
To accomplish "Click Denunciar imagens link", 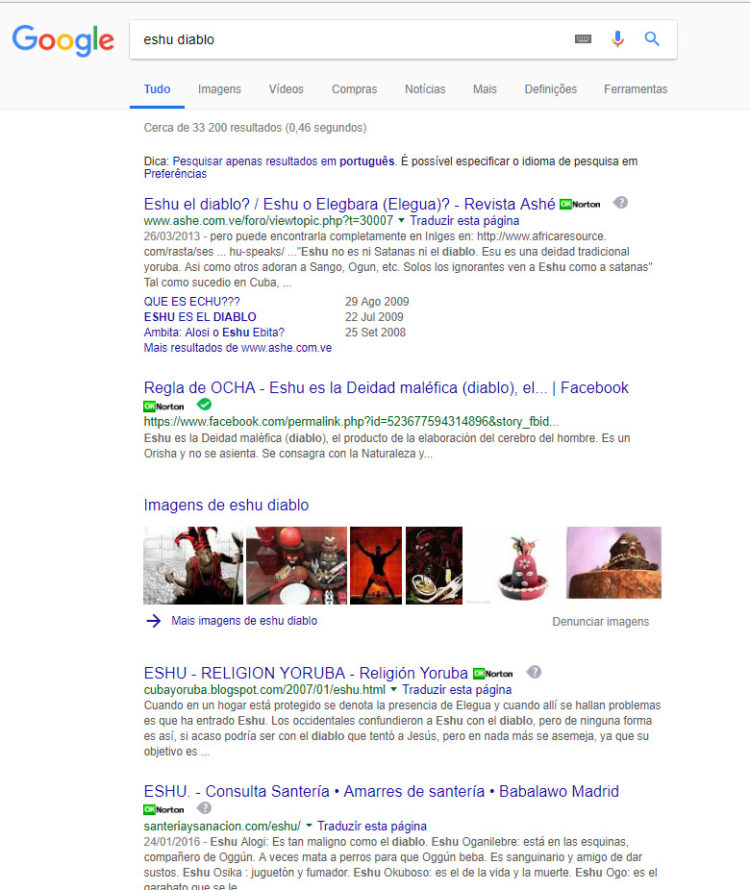I will pyautogui.click(x=601, y=622).
